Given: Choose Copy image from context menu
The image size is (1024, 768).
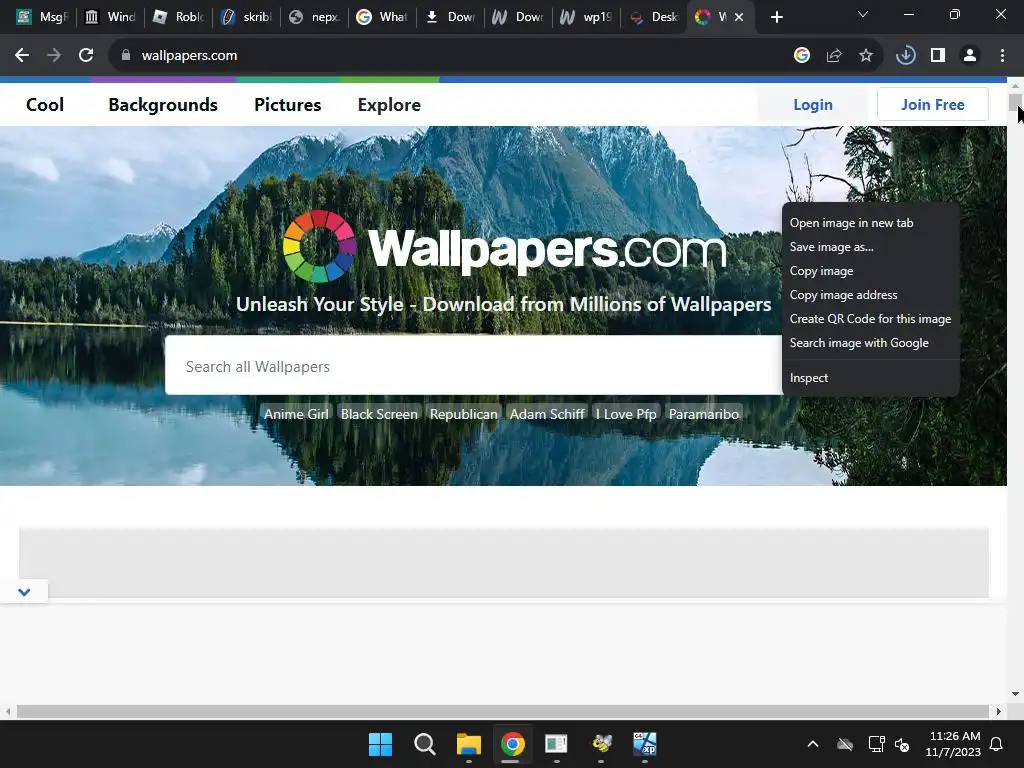Looking at the screenshot, I should (871, 271).
